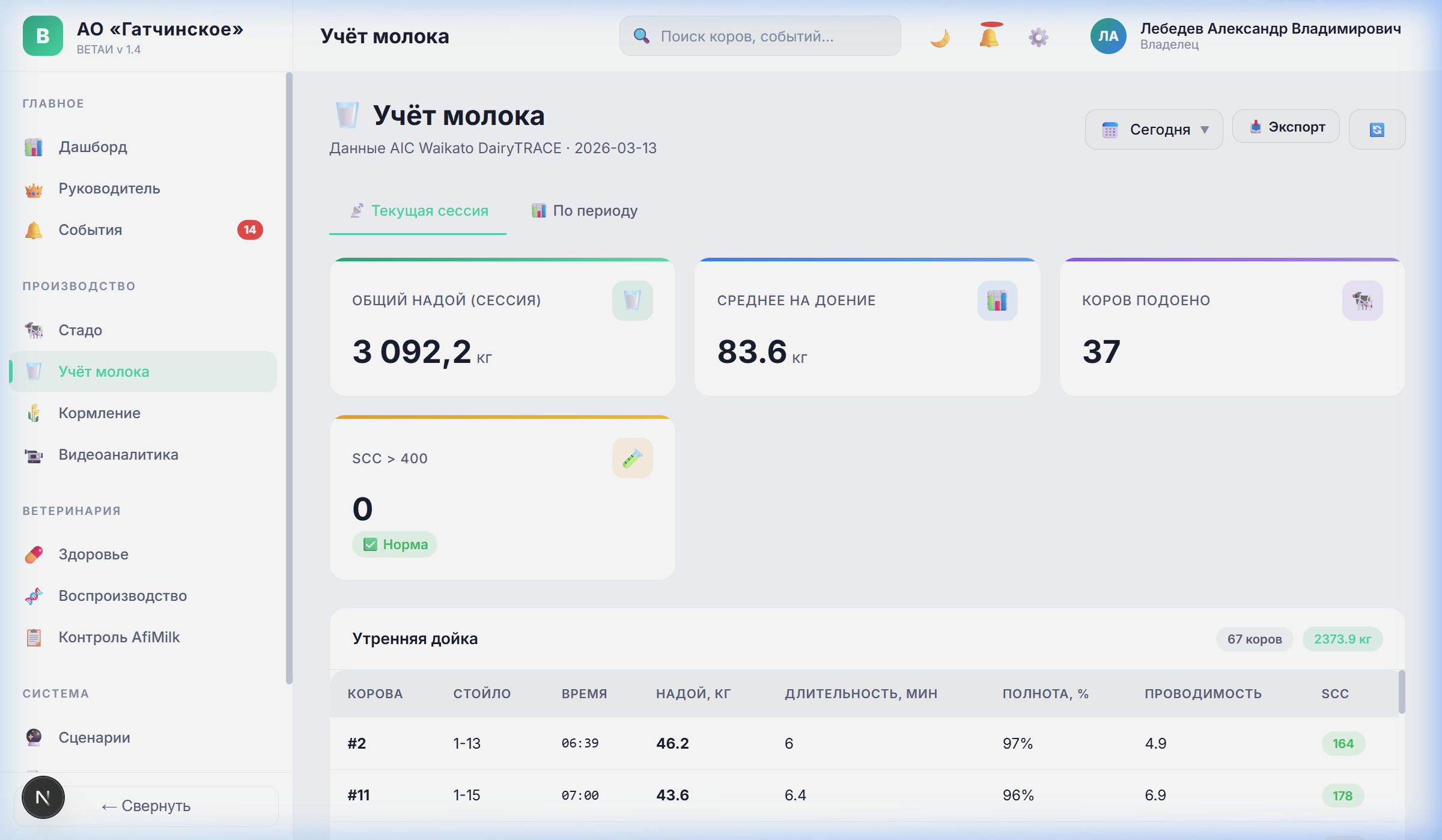Open Стадо cow icon item
Screen dimensions: 1442x840
point(80,330)
